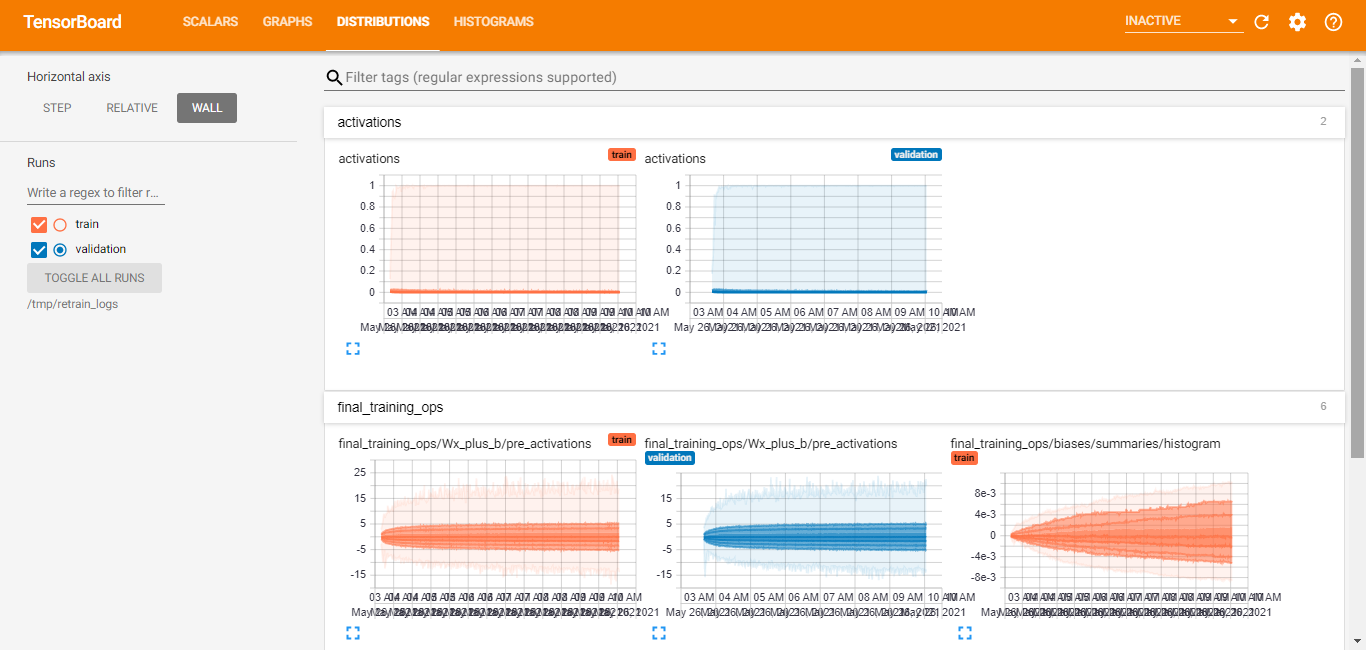Switch to the GRAPHS tab

[x=287, y=21]
